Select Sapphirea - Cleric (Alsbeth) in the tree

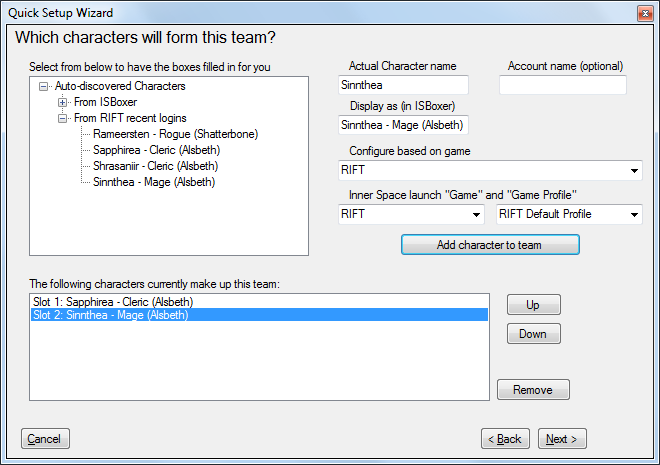[x=157, y=150]
